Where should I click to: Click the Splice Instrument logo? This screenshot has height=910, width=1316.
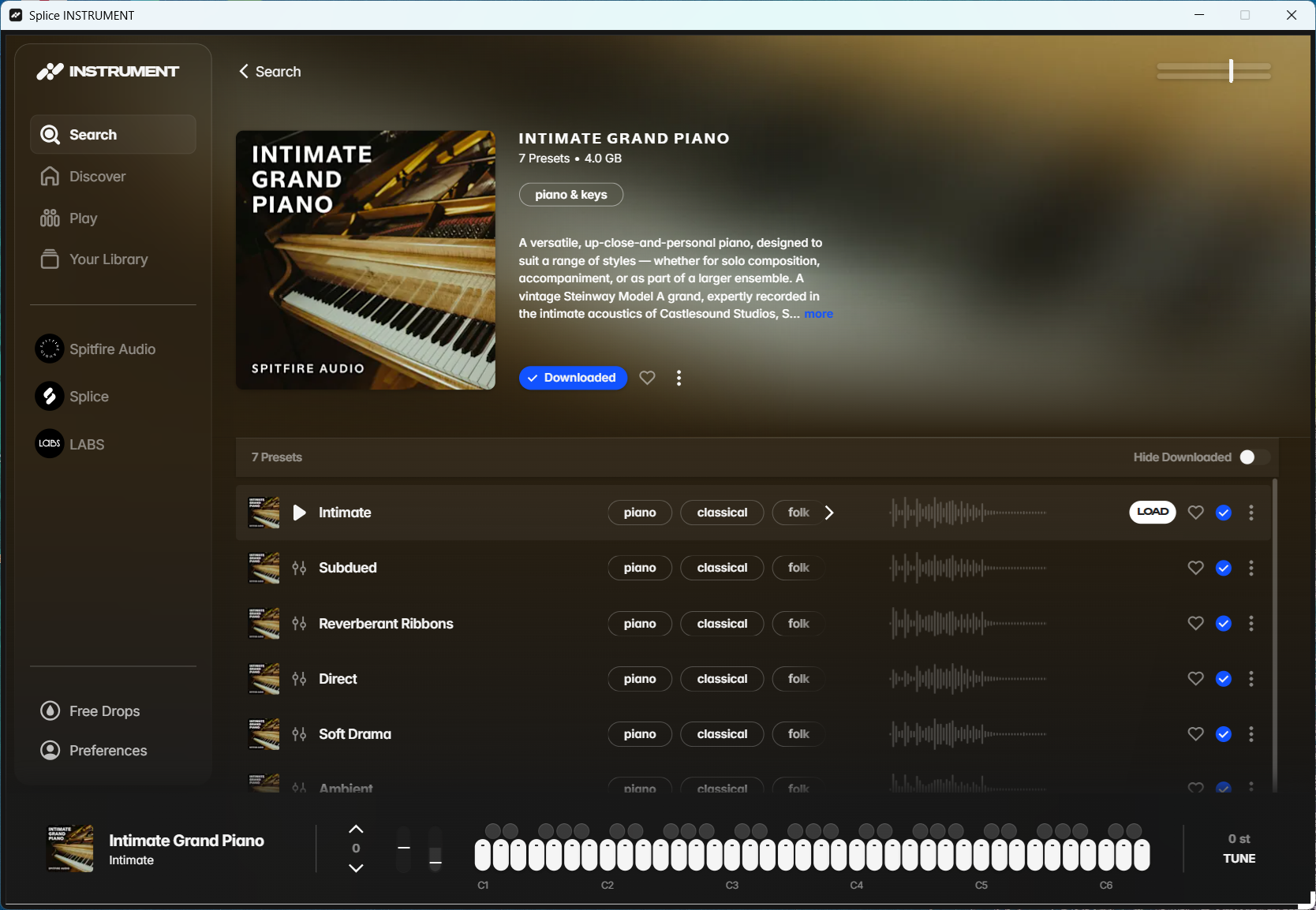coord(108,72)
